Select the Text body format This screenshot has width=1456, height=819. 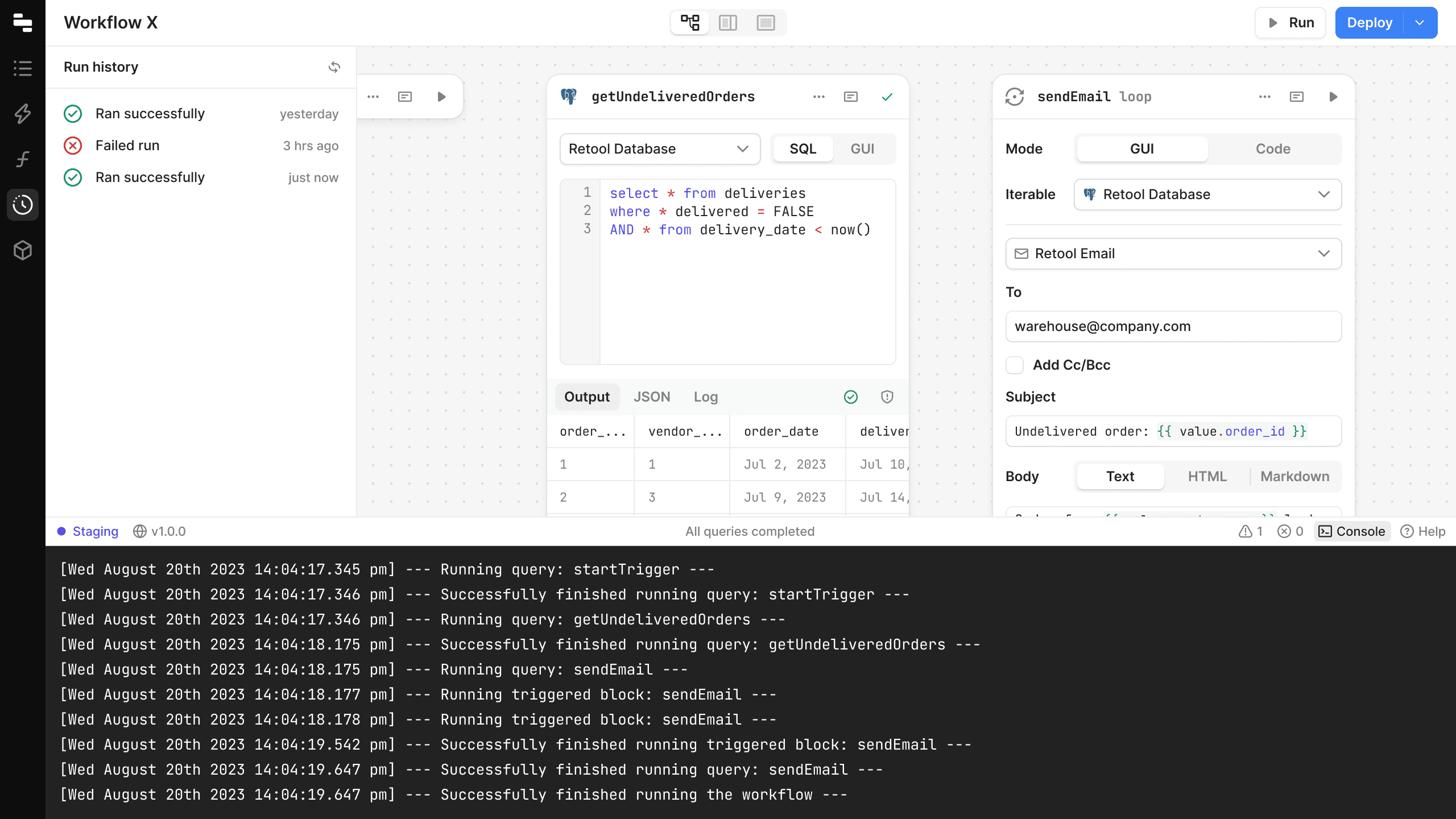(x=1120, y=477)
